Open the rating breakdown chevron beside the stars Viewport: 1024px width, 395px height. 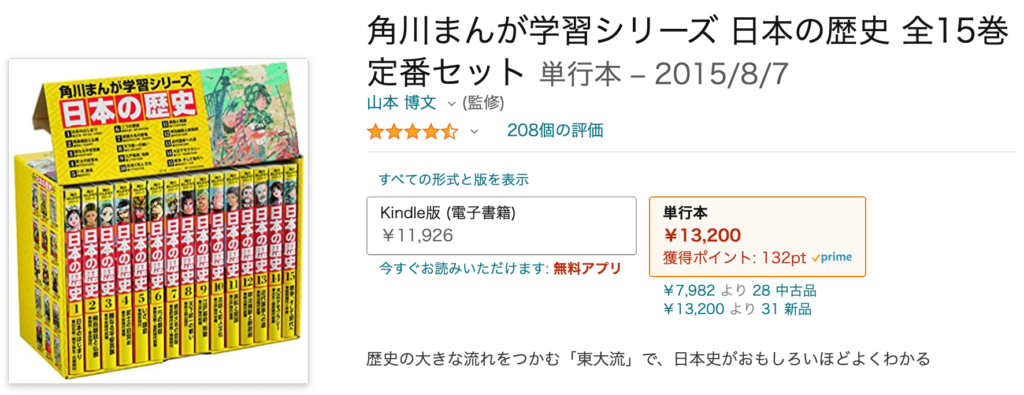pos(474,131)
